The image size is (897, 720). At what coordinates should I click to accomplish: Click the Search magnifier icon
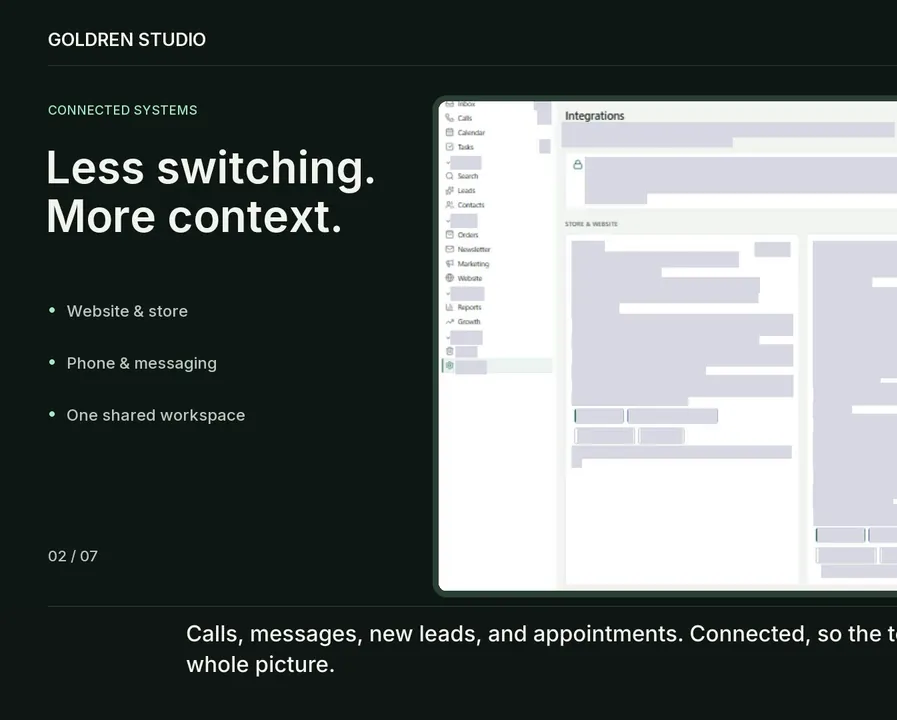450,176
